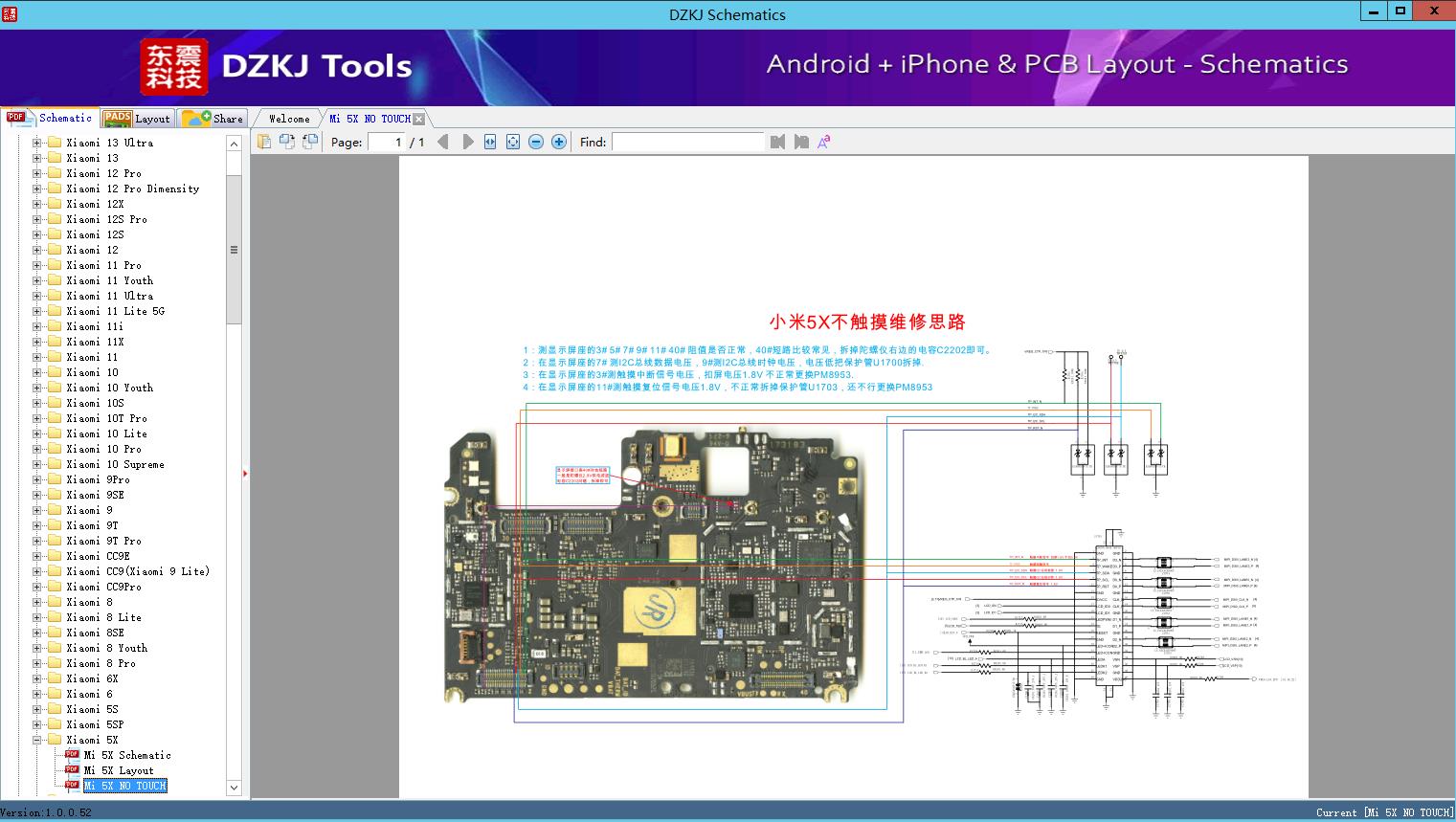Click the folder icon for Xiaomi 13 Ultra

55,143
